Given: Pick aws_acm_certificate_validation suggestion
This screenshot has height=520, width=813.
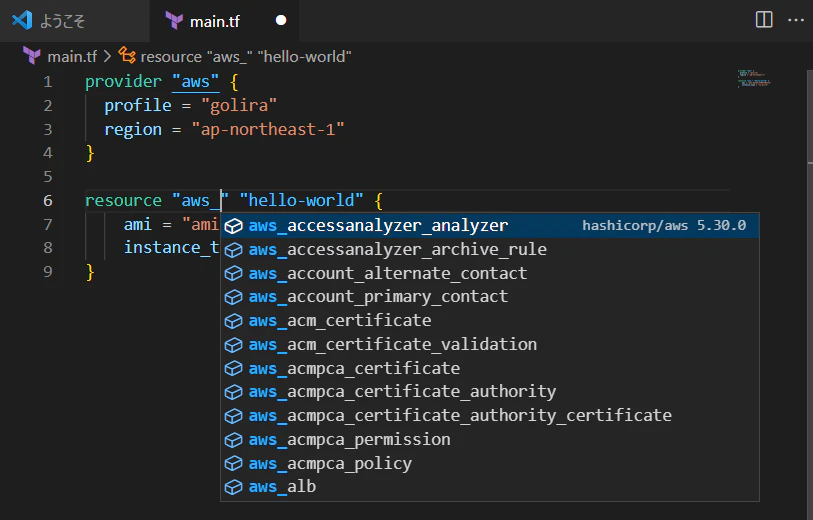Looking at the screenshot, I should pos(490,345).
